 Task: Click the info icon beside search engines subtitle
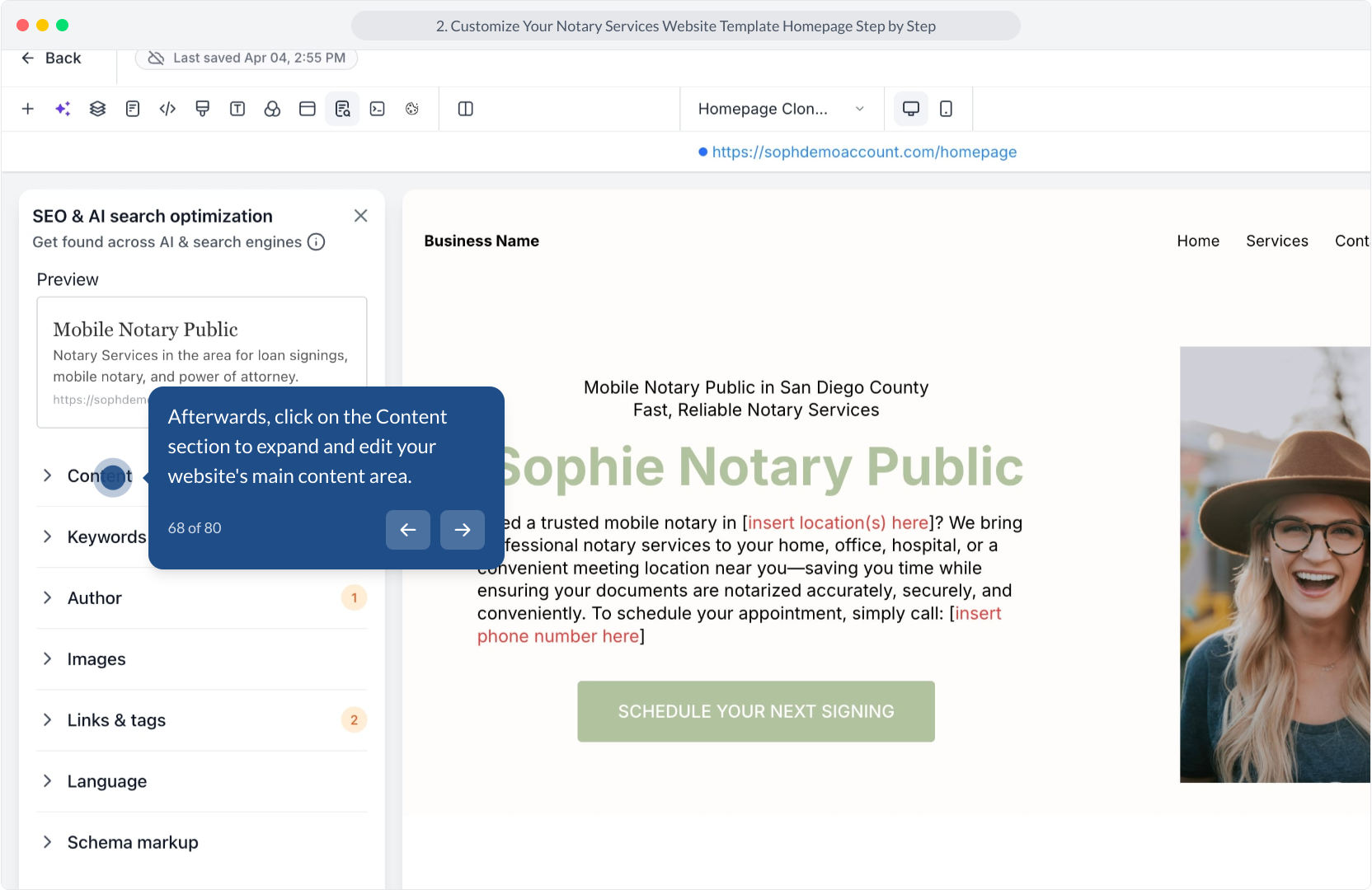coord(317,241)
